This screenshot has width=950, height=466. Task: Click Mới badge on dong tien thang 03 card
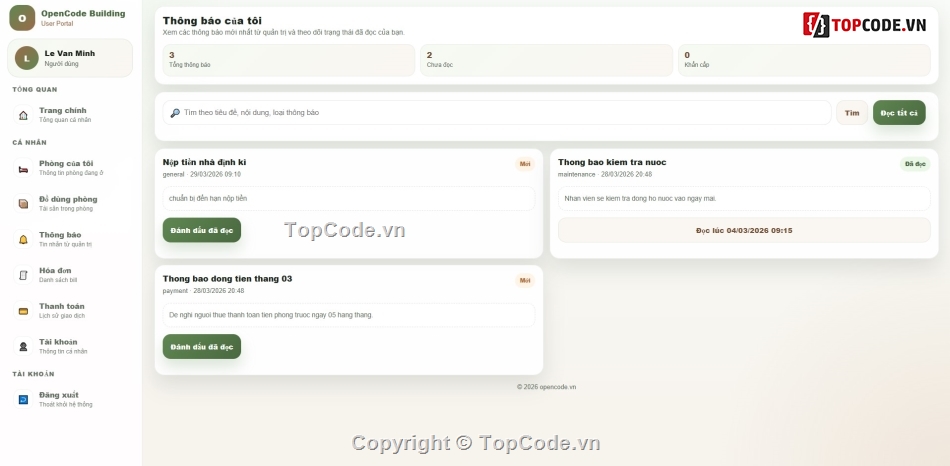(525, 281)
